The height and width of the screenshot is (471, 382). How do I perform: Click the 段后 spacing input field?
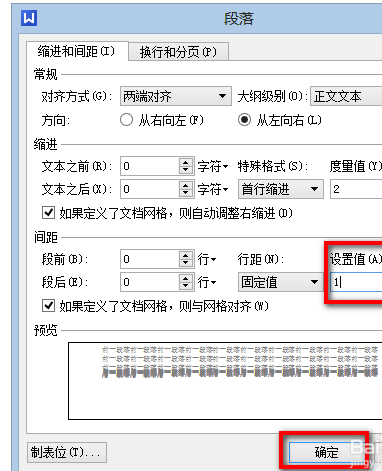(150, 282)
